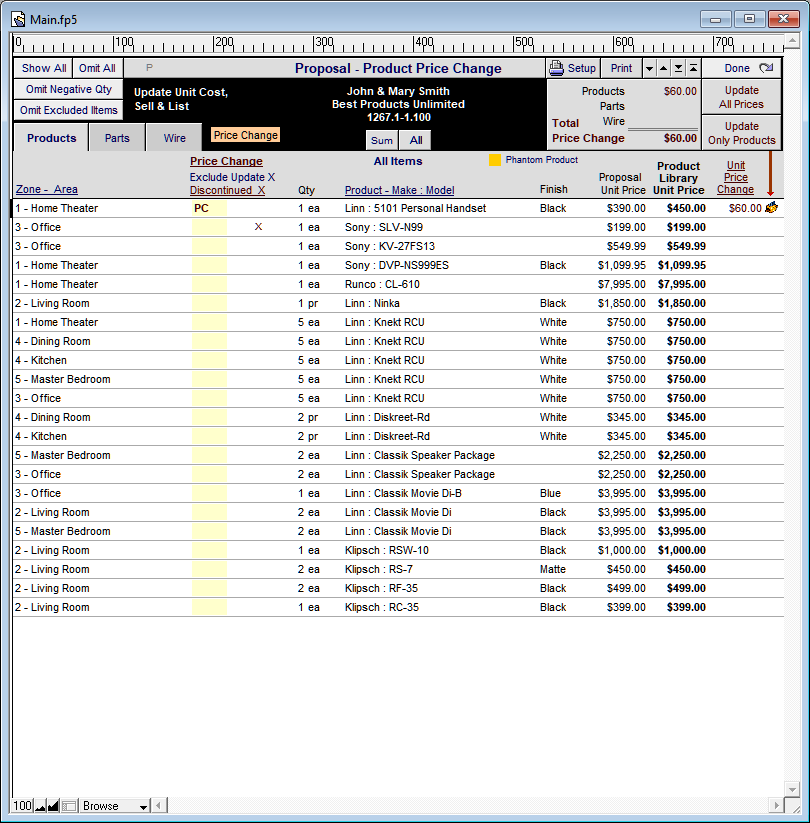Click the $1,850.00 proposal unit price for Ninka

622,303
